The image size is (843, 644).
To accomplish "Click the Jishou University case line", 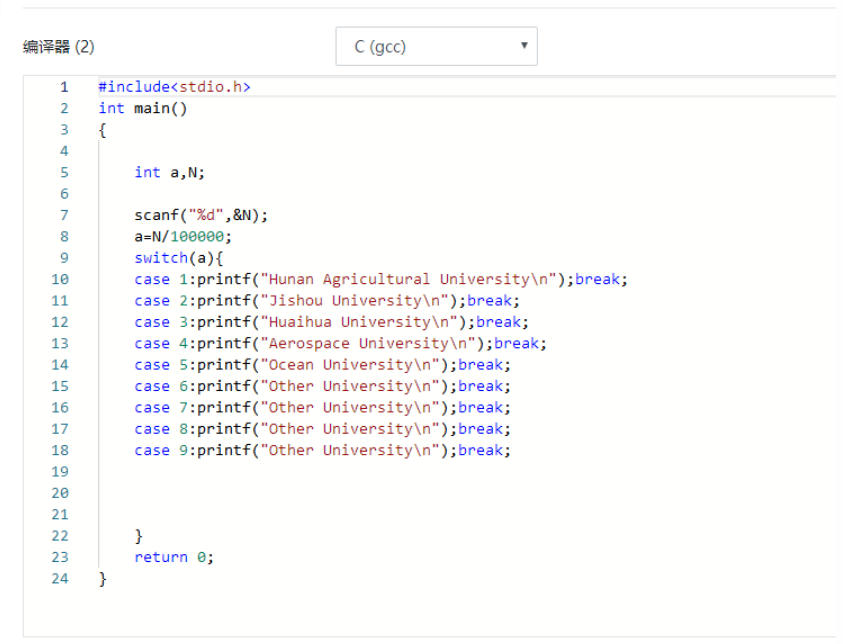I will tap(327, 300).
